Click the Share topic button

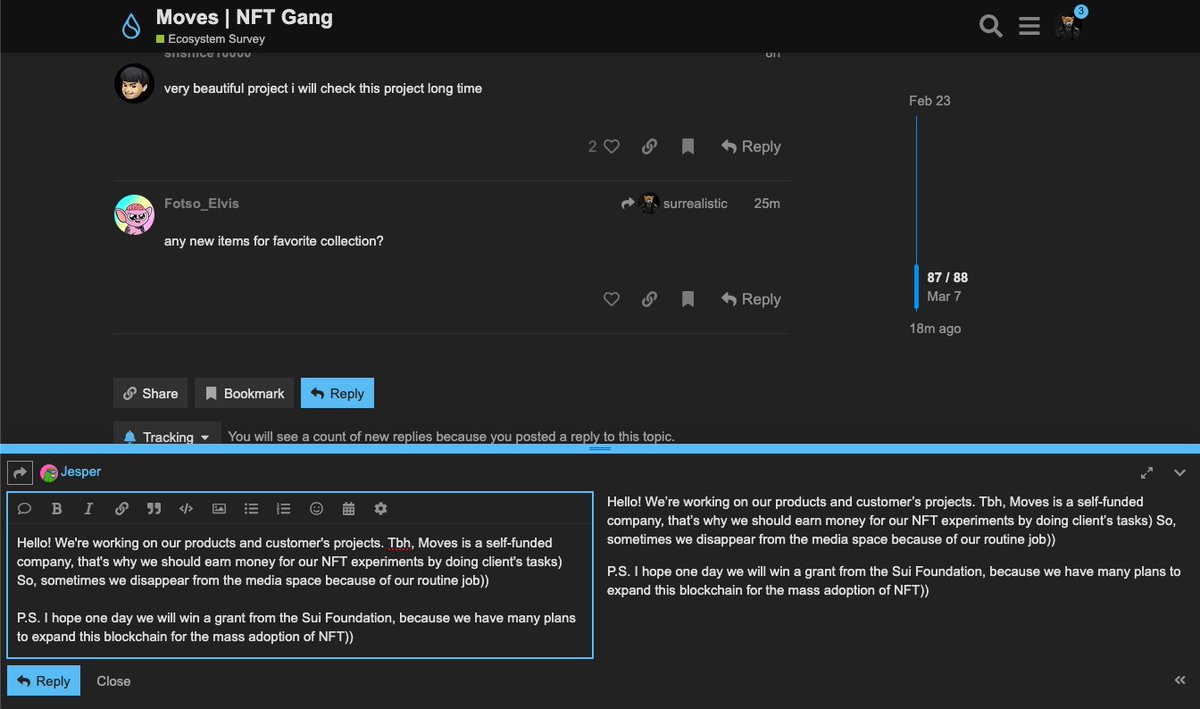click(150, 393)
